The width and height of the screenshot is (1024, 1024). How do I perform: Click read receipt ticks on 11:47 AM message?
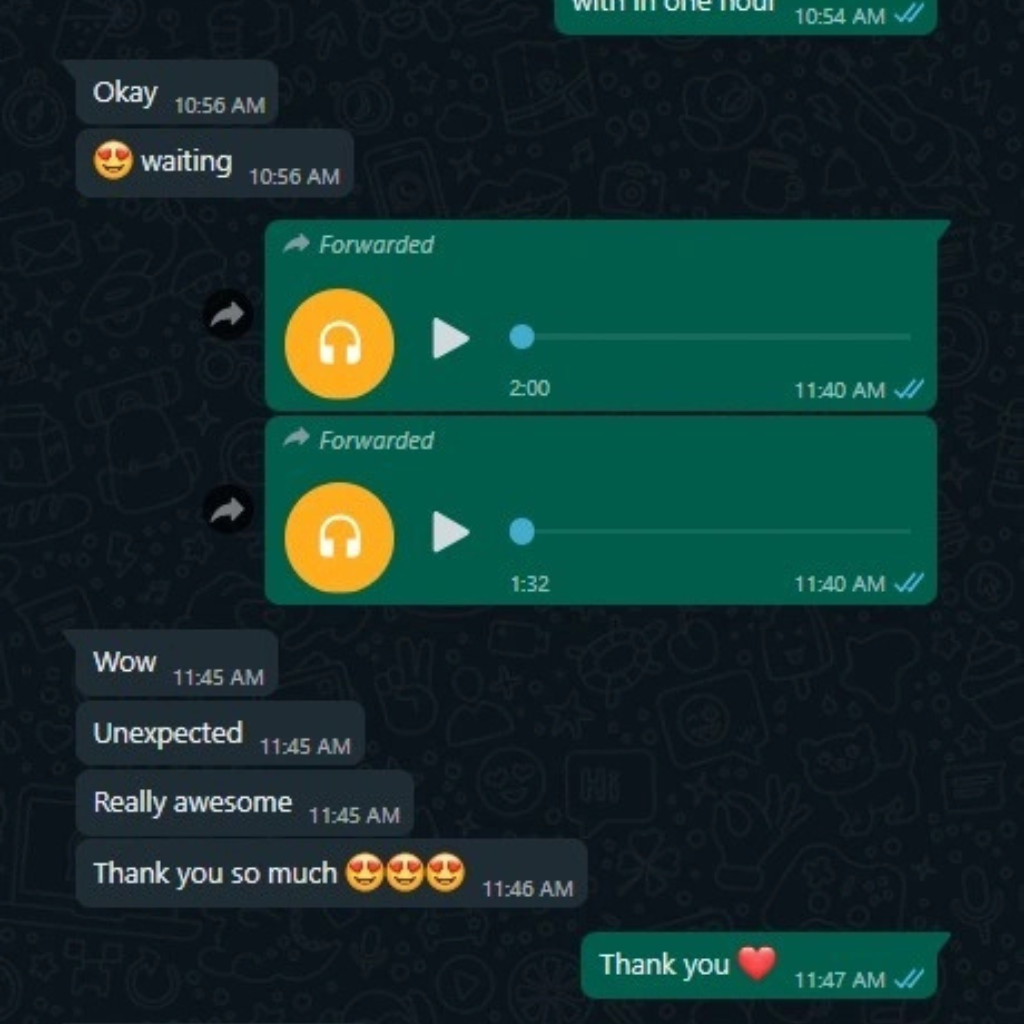[909, 978]
